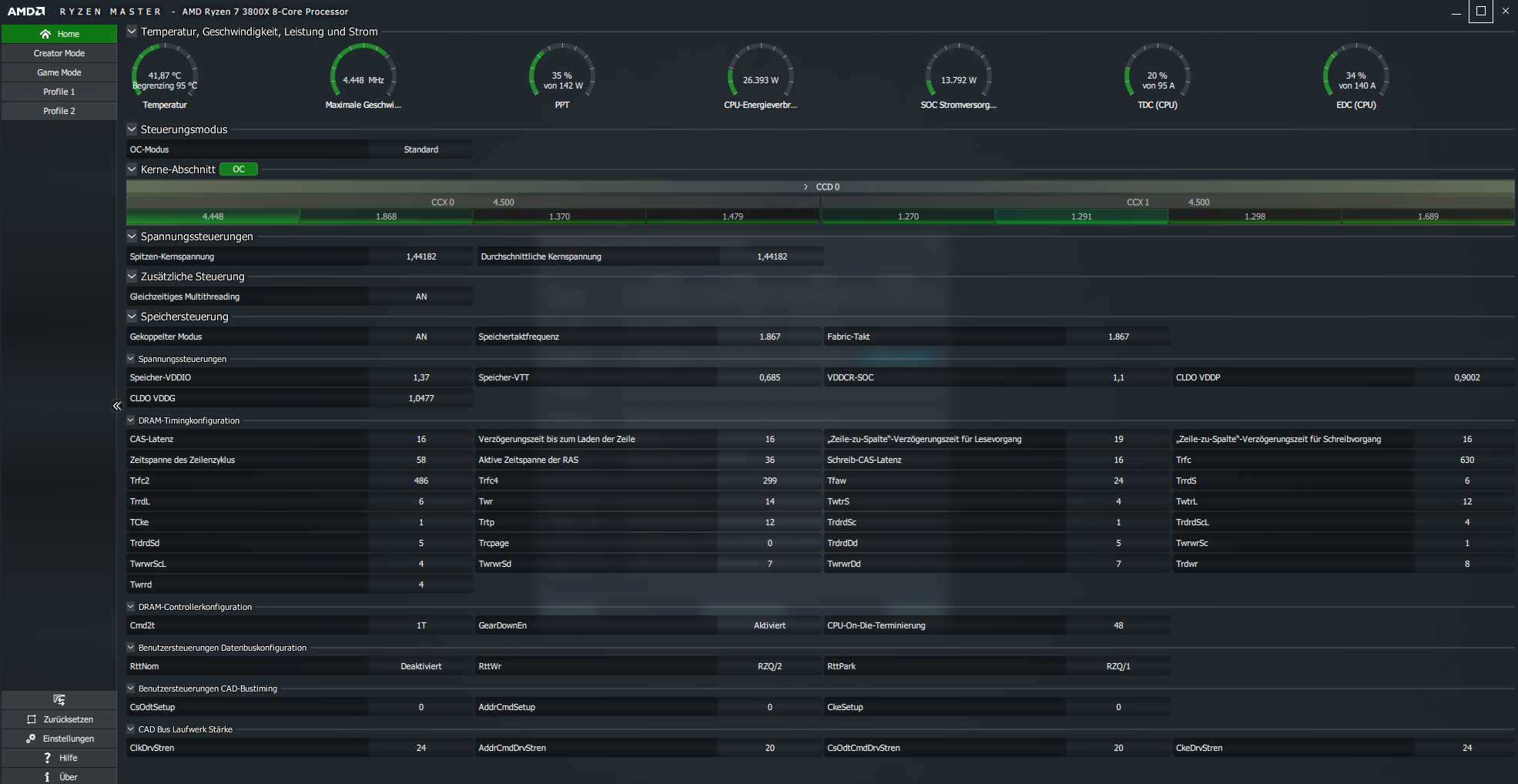This screenshot has height=784, width=1518.
Task: Click the AMD logo in the title bar
Action: tap(26, 12)
